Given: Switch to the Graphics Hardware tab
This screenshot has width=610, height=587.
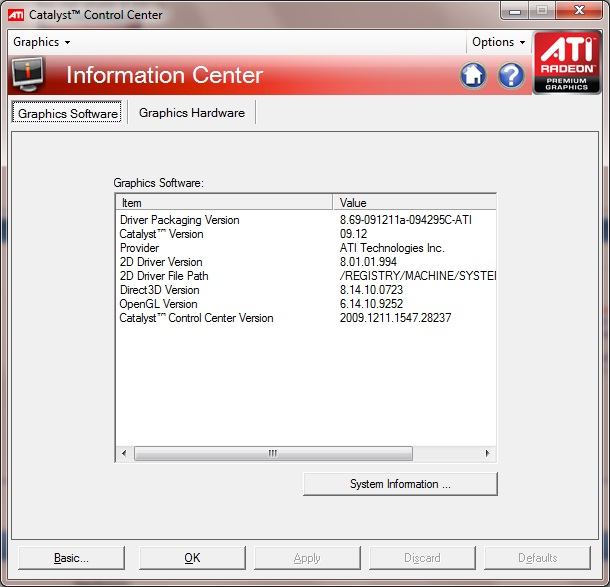Looking at the screenshot, I should [192, 112].
